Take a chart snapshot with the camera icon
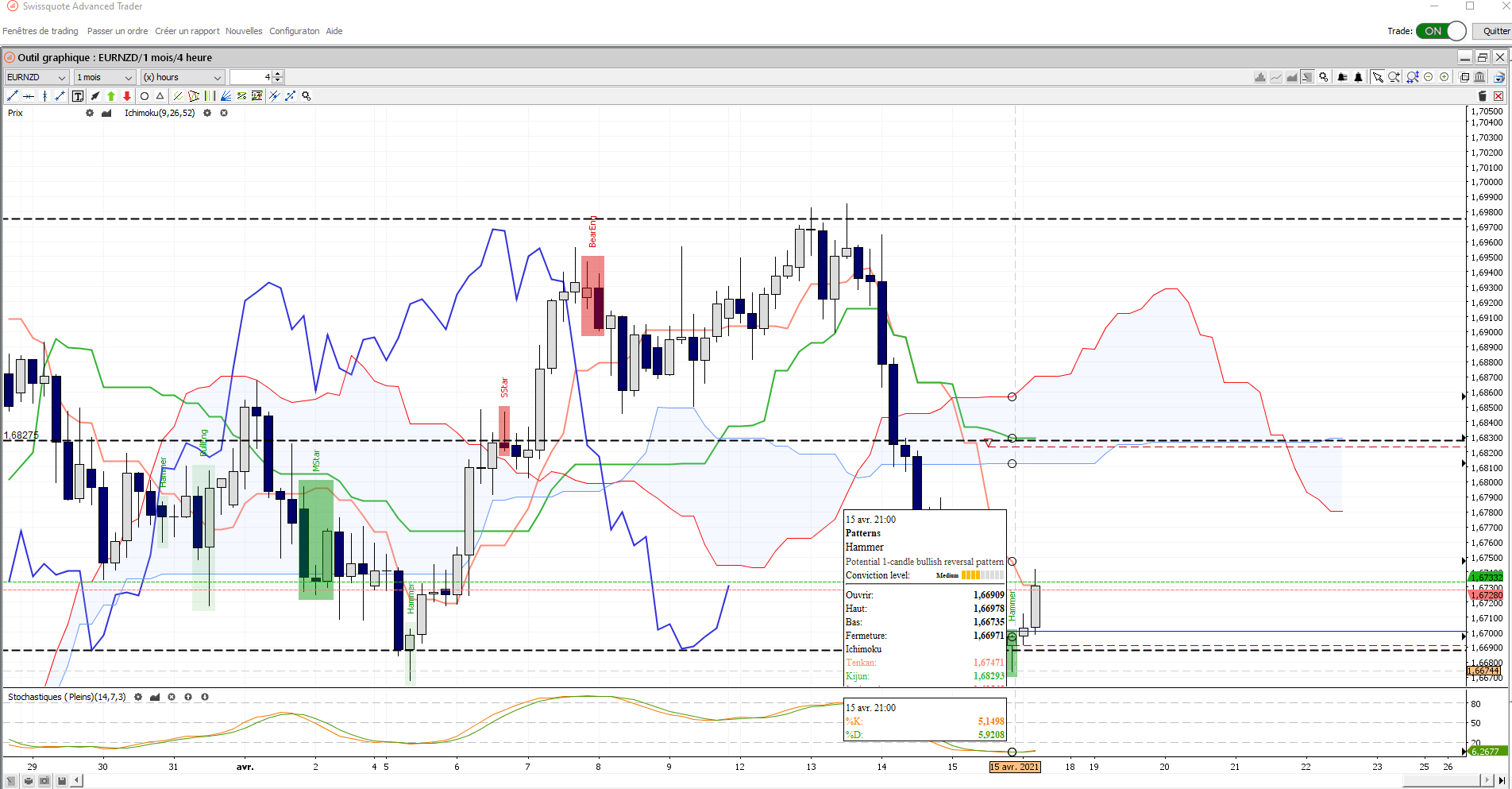This screenshot has width=1512, height=789. [x=44, y=781]
